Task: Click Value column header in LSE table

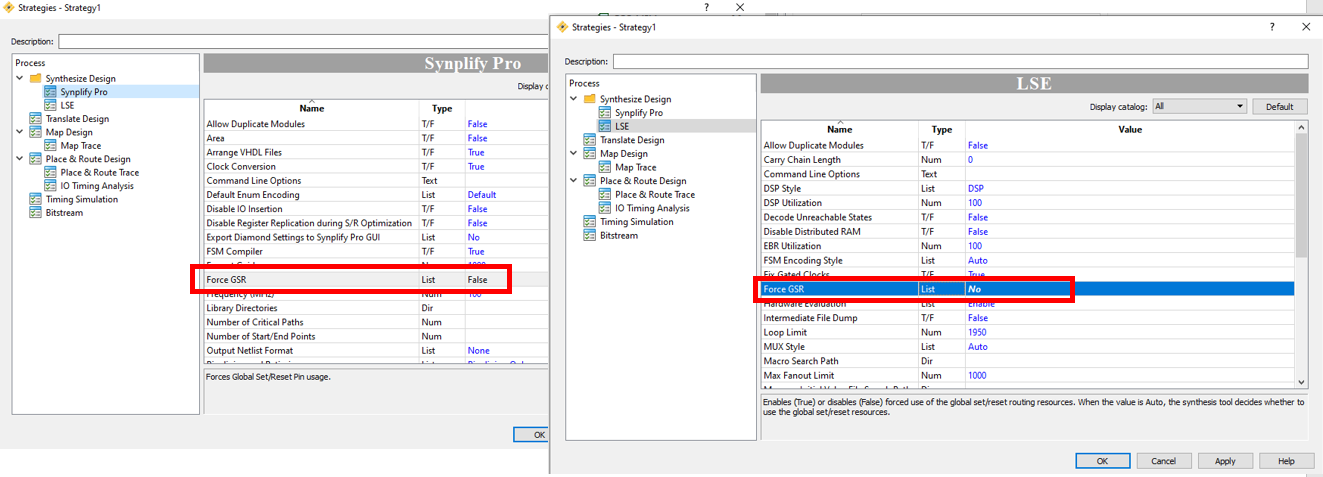Action: pyautogui.click(x=1129, y=129)
